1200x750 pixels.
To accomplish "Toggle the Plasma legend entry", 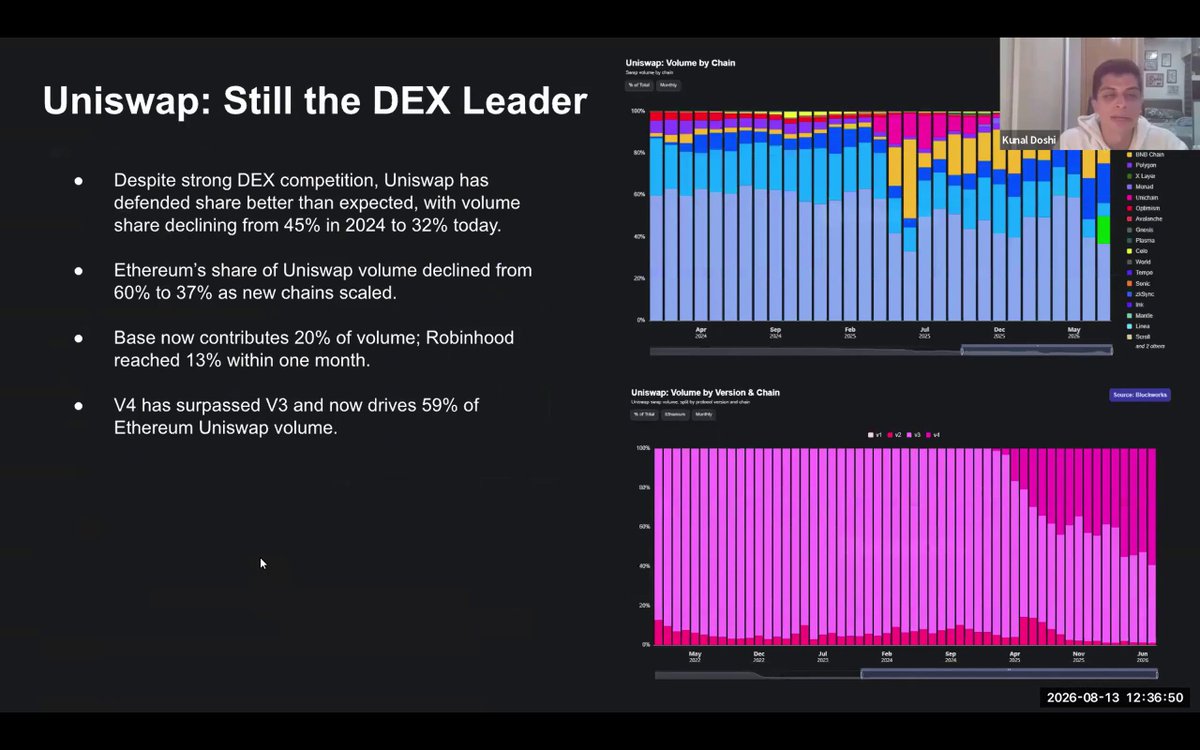I will tap(1142, 240).
